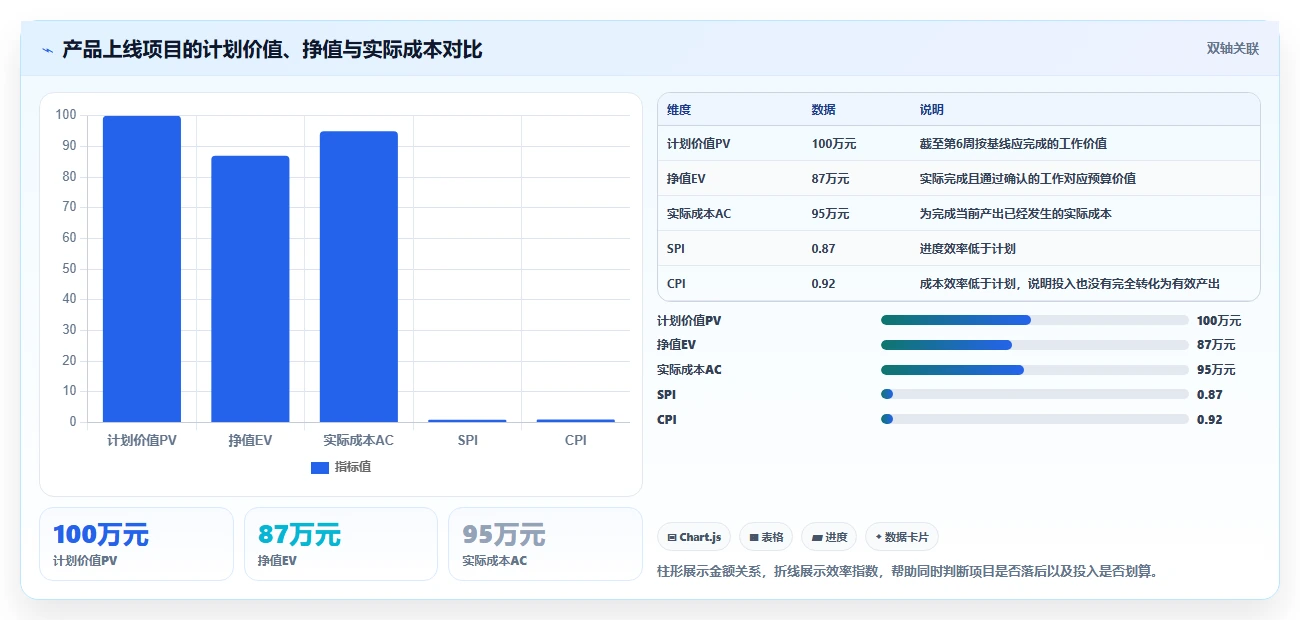This screenshot has width=1300, height=620.
Task: Click the 计划价值PV bar in chart
Action: tap(142, 269)
